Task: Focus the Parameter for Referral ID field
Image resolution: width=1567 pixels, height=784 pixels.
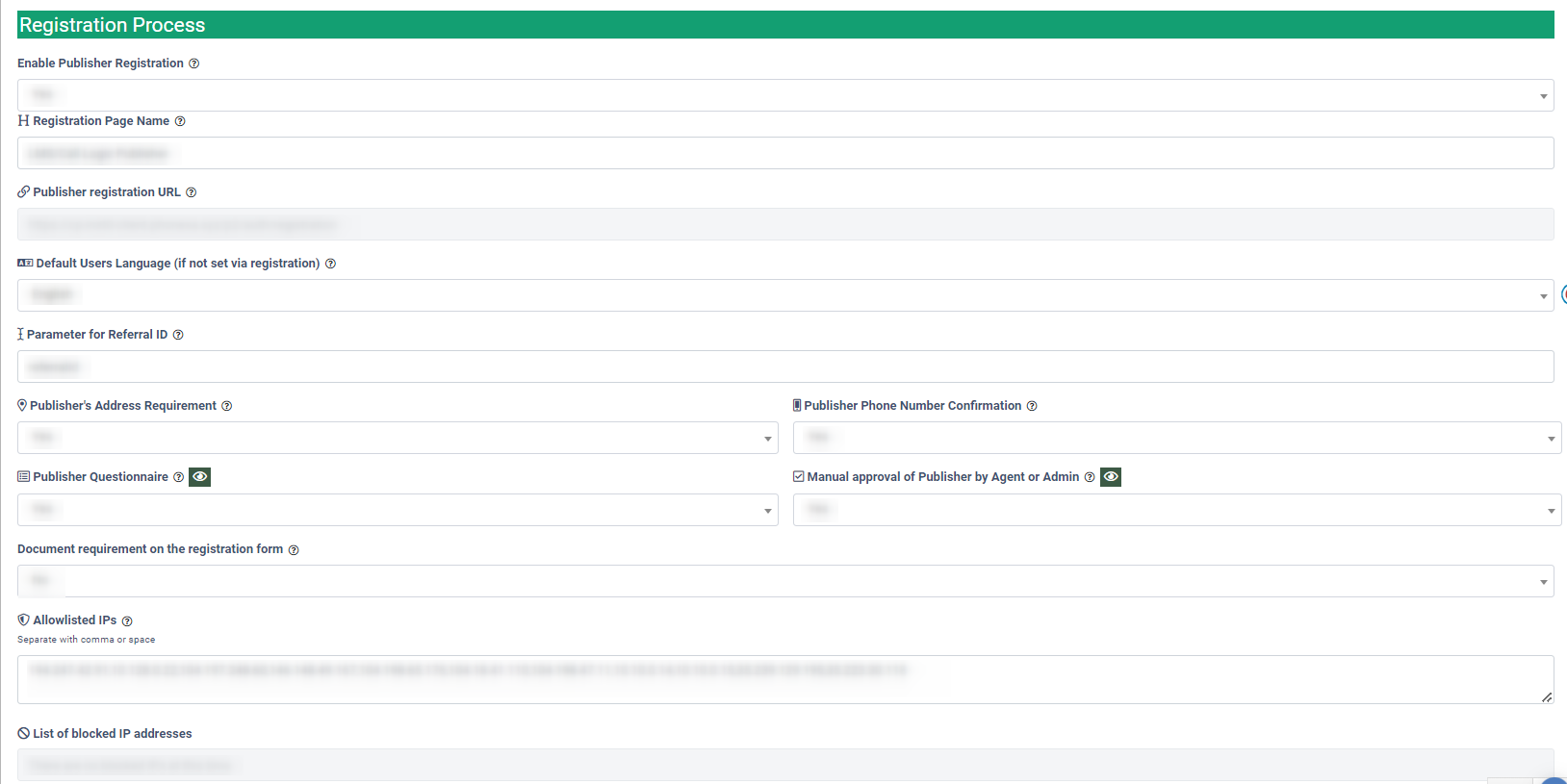Action: coord(784,367)
